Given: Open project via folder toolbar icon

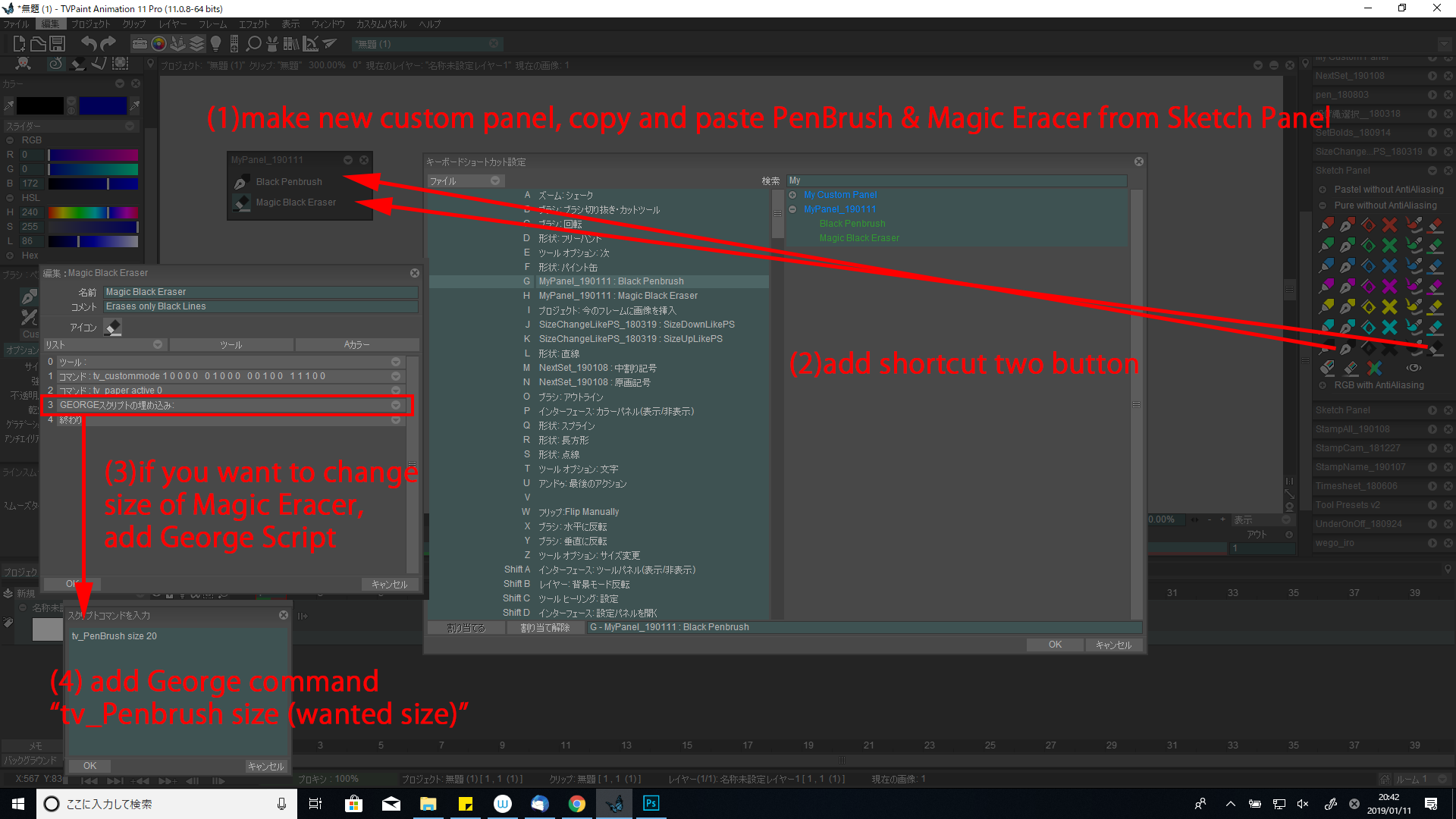Looking at the screenshot, I should coord(38,44).
